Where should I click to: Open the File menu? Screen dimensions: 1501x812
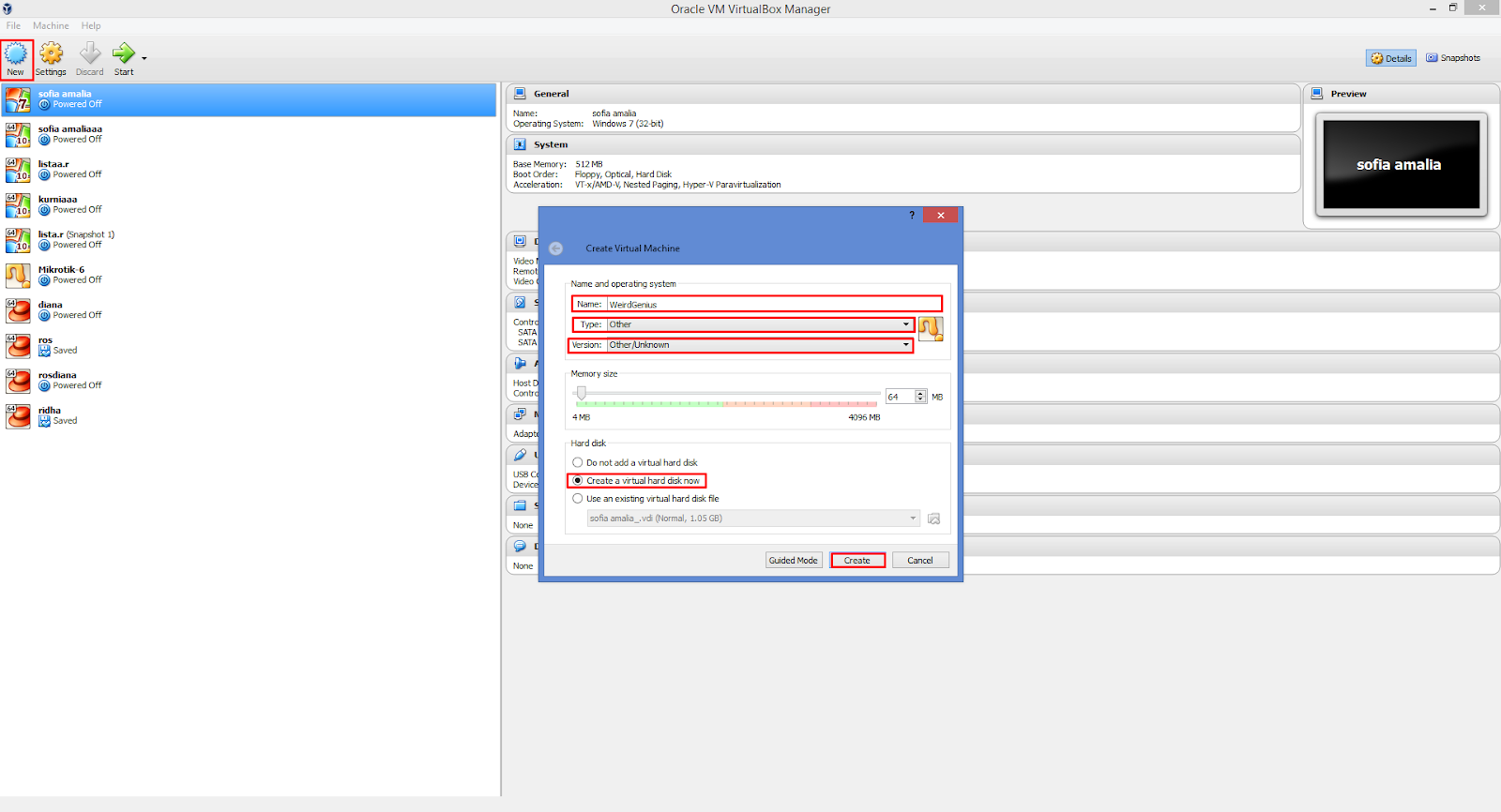pos(13,25)
